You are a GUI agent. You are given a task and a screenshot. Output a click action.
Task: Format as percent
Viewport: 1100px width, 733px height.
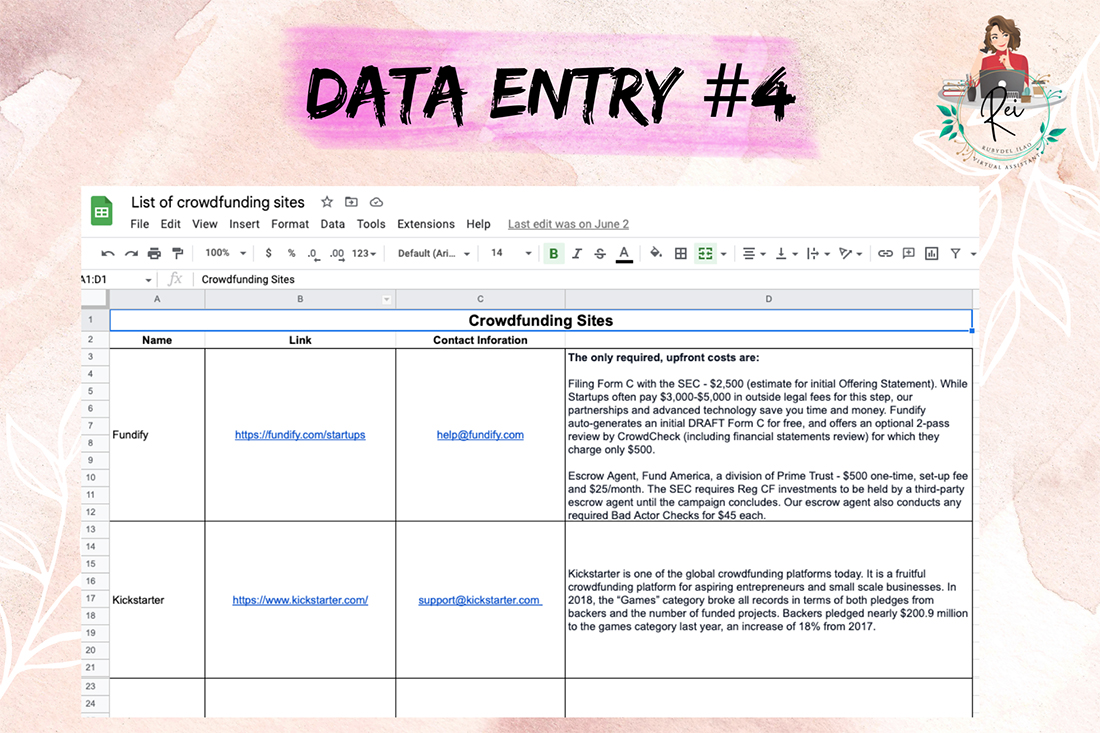pyautogui.click(x=291, y=253)
